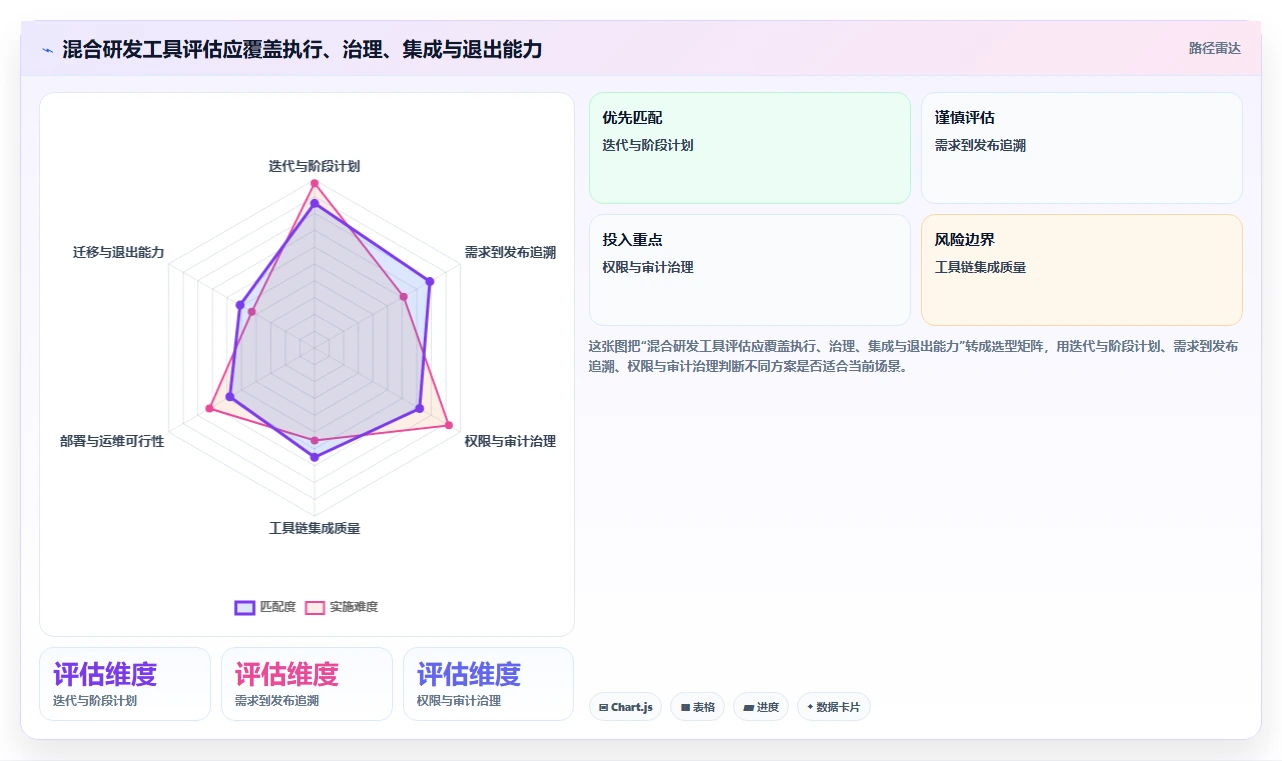
Task: Open the 投入重点 card
Action: [750, 270]
